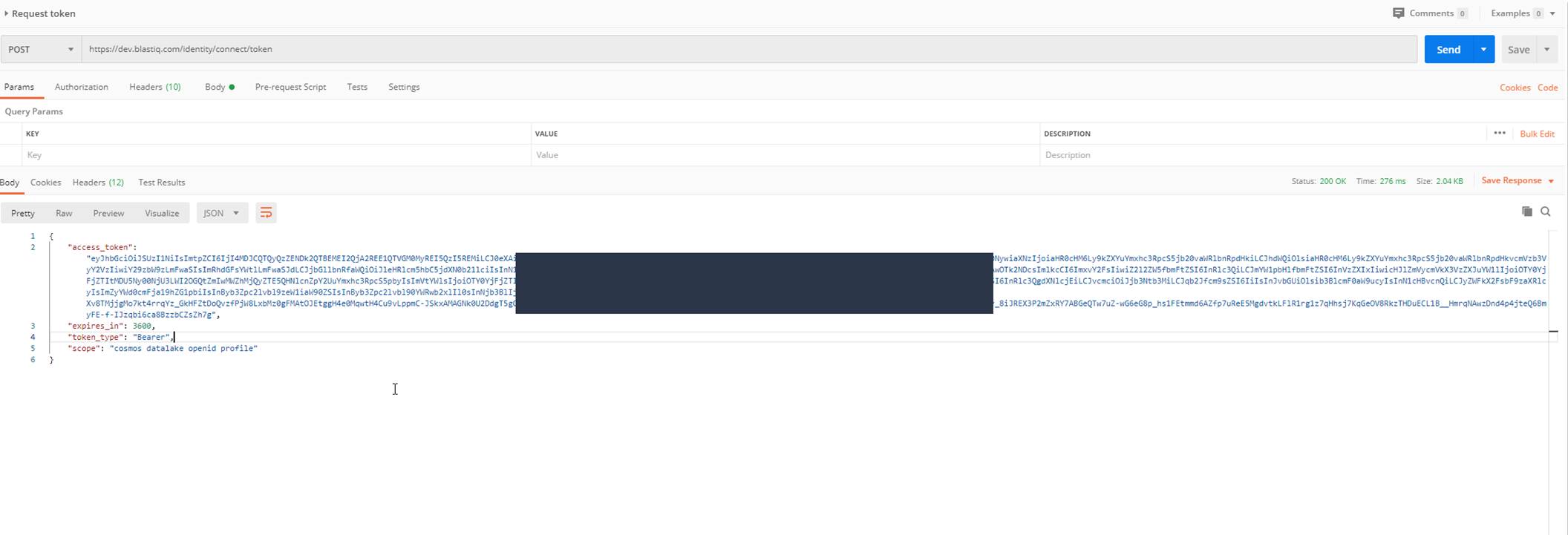The image size is (1568, 535).
Task: Open the Tests tab
Action: 357,87
